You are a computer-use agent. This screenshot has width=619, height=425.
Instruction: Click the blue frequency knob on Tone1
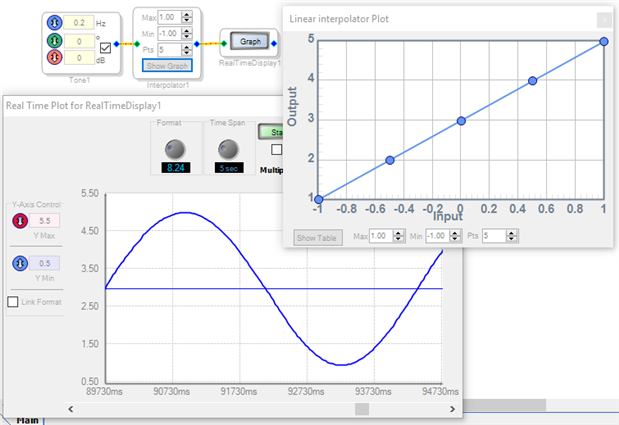pos(54,22)
